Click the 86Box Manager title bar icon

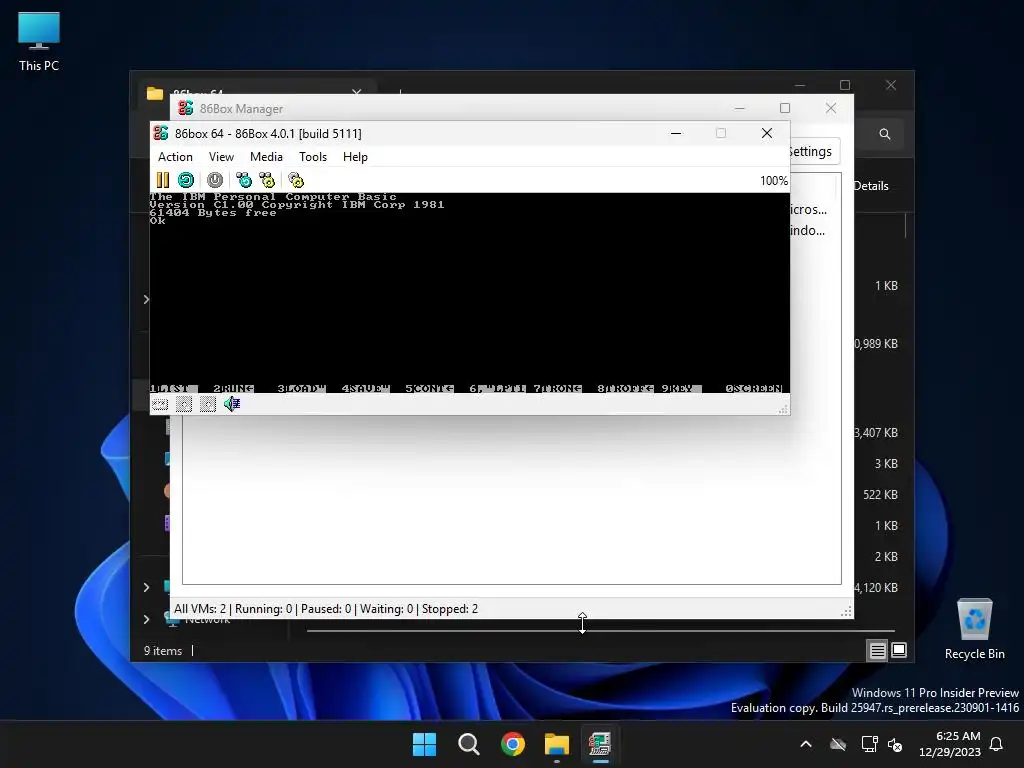click(x=185, y=108)
